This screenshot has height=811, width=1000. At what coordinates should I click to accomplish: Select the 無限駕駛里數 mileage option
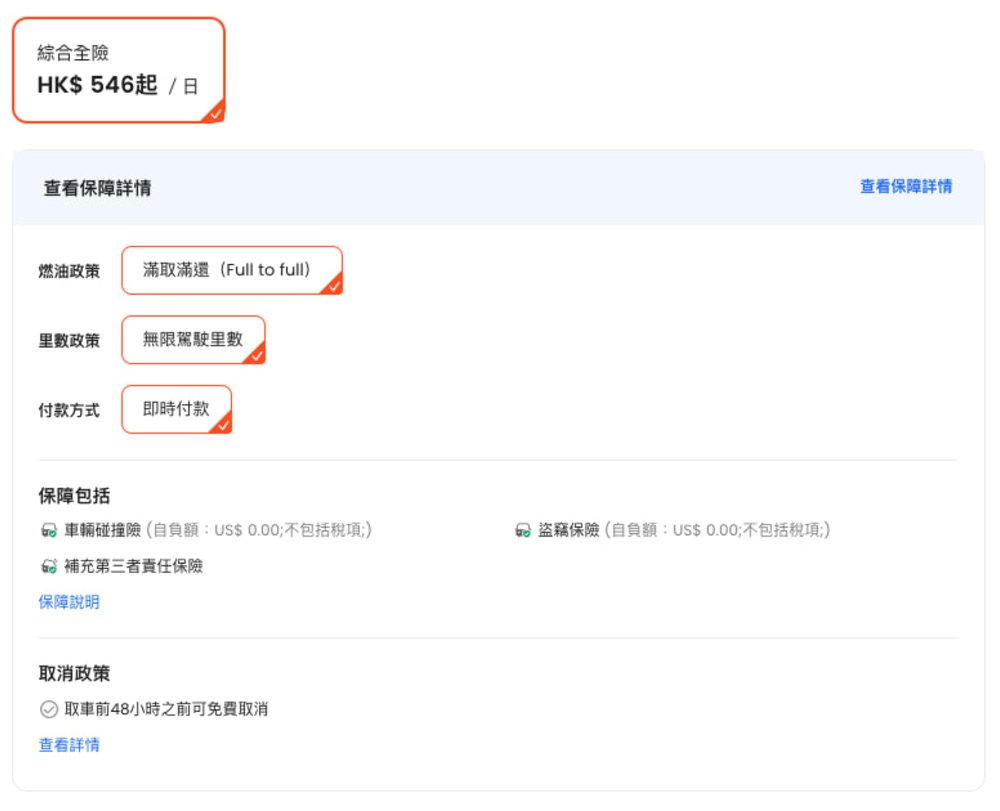pyautogui.click(x=193, y=340)
